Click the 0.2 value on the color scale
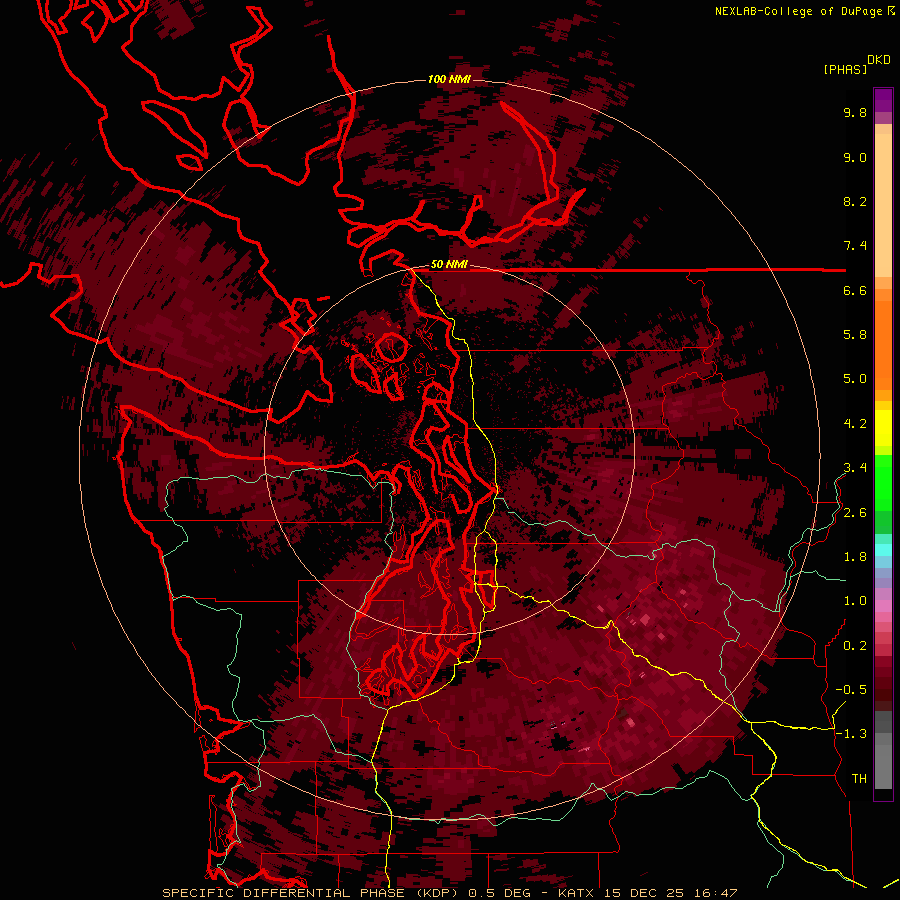 [x=855, y=646]
